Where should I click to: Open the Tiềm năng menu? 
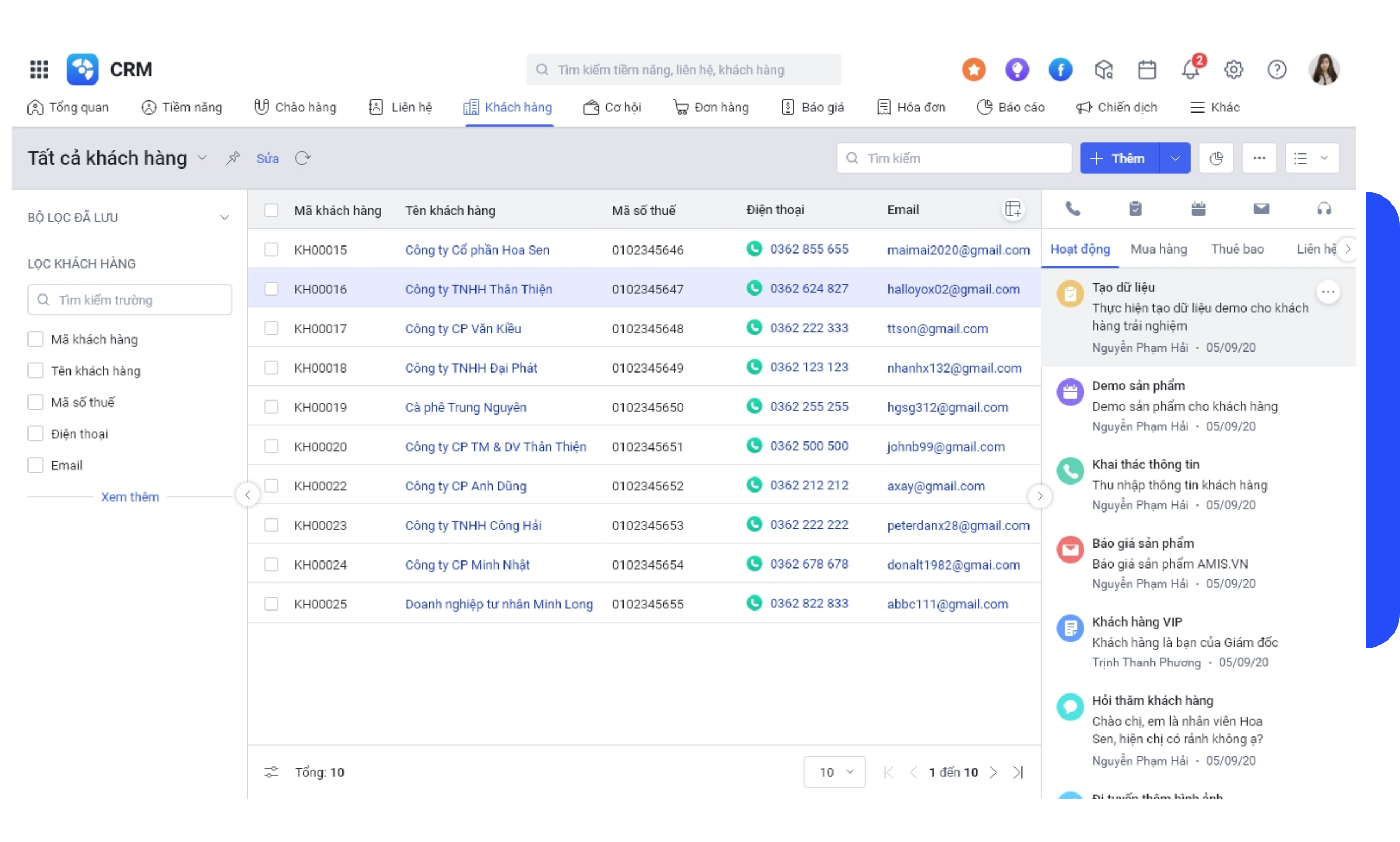(181, 107)
